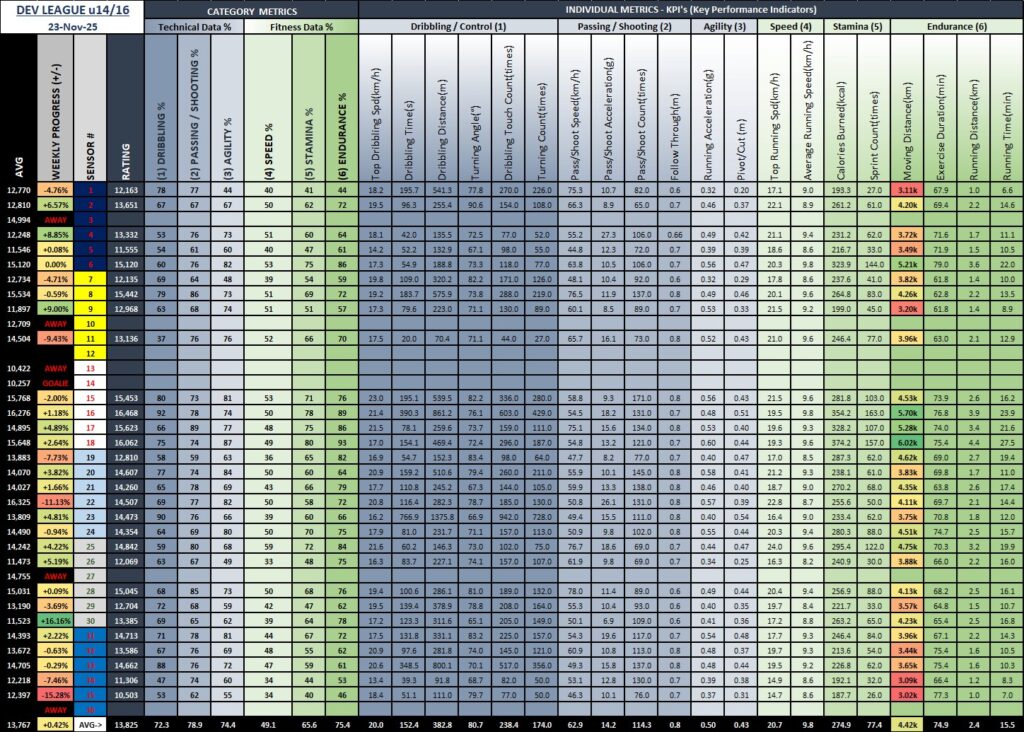Select the INDIVIDUAL METRICS - KPI's header
The image size is (1024, 732).
[x=690, y=9]
